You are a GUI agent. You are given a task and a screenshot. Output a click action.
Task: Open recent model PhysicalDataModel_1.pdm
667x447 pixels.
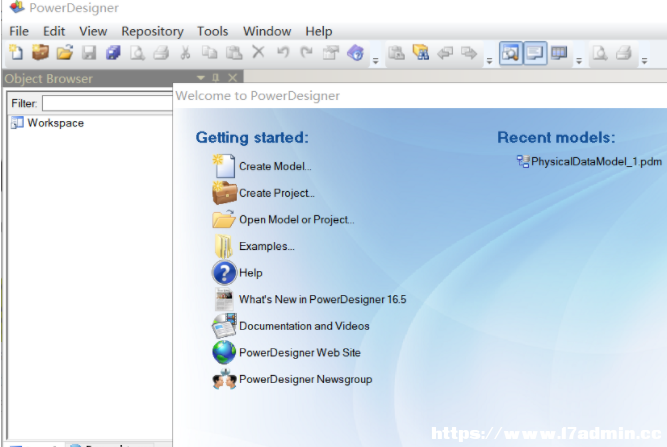596,162
